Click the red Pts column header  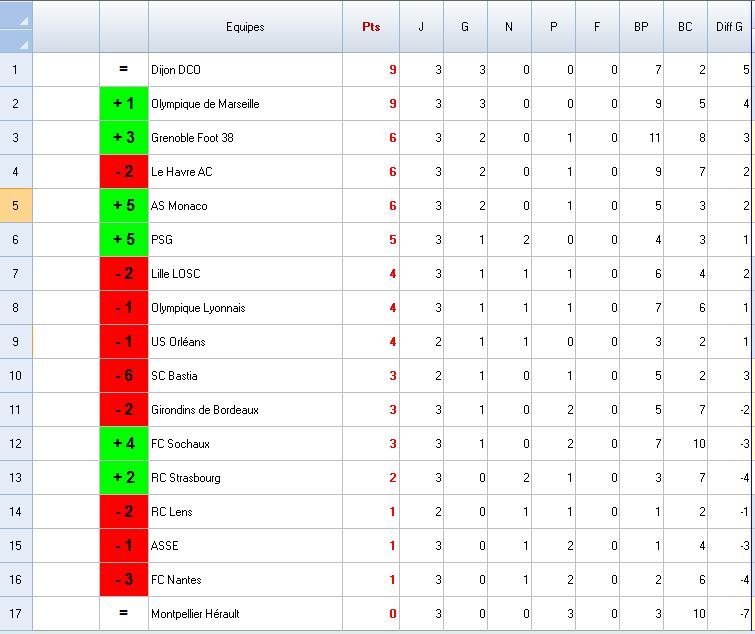371,27
